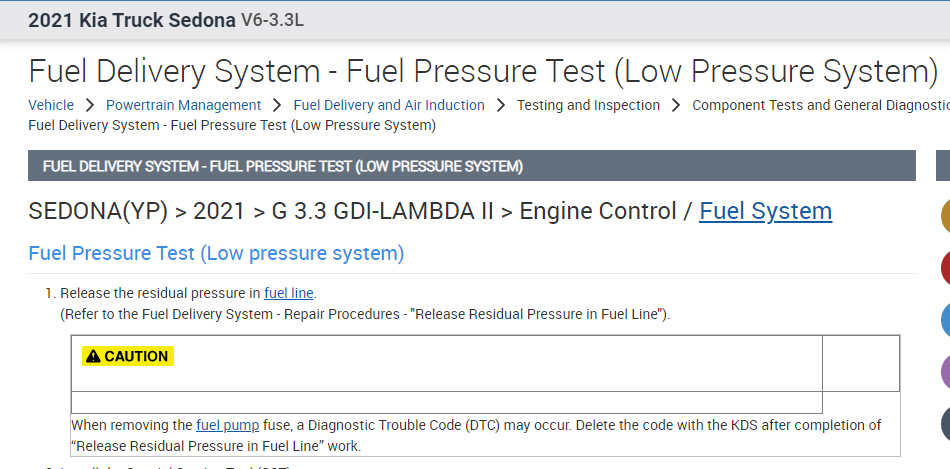The width and height of the screenshot is (950, 469).
Task: Click chevron after Powertrain Management breadcrumb
Action: point(277,105)
